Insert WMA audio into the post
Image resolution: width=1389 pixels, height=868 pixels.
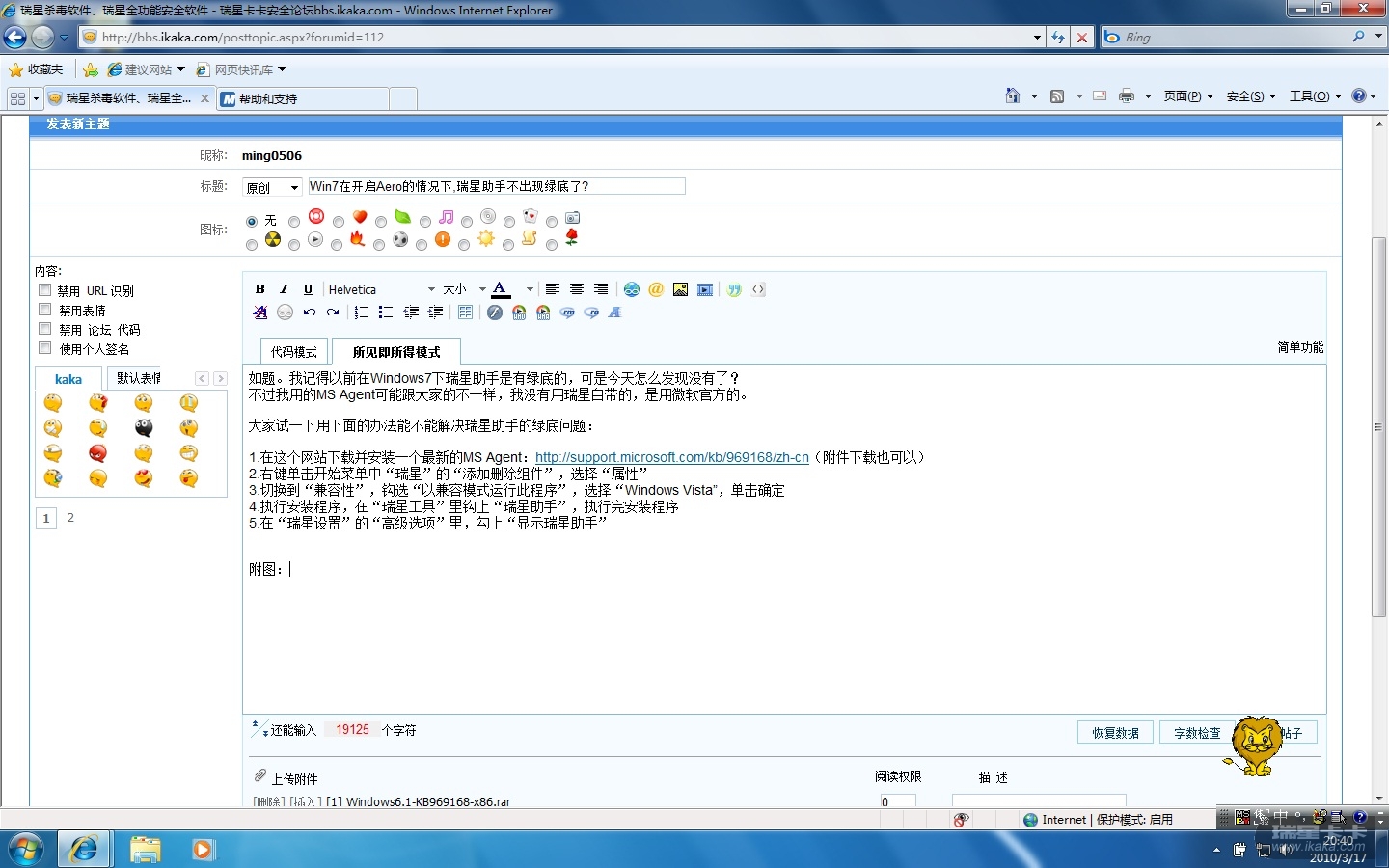[x=543, y=312]
